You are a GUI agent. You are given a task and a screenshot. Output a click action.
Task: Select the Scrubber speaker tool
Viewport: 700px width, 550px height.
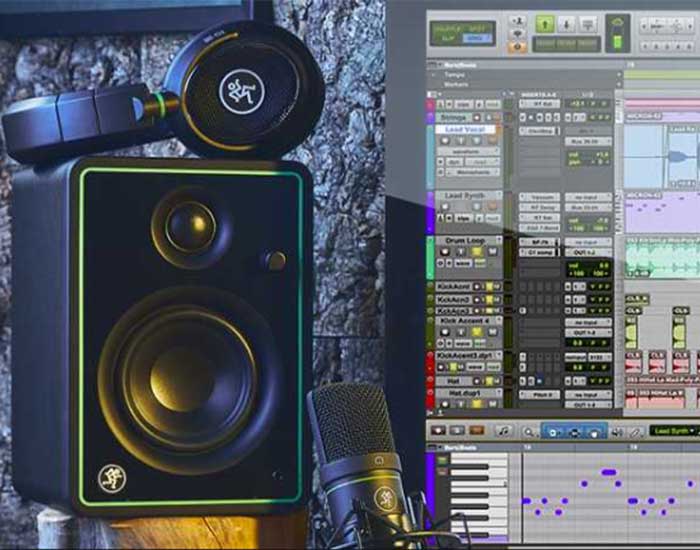(x=617, y=432)
